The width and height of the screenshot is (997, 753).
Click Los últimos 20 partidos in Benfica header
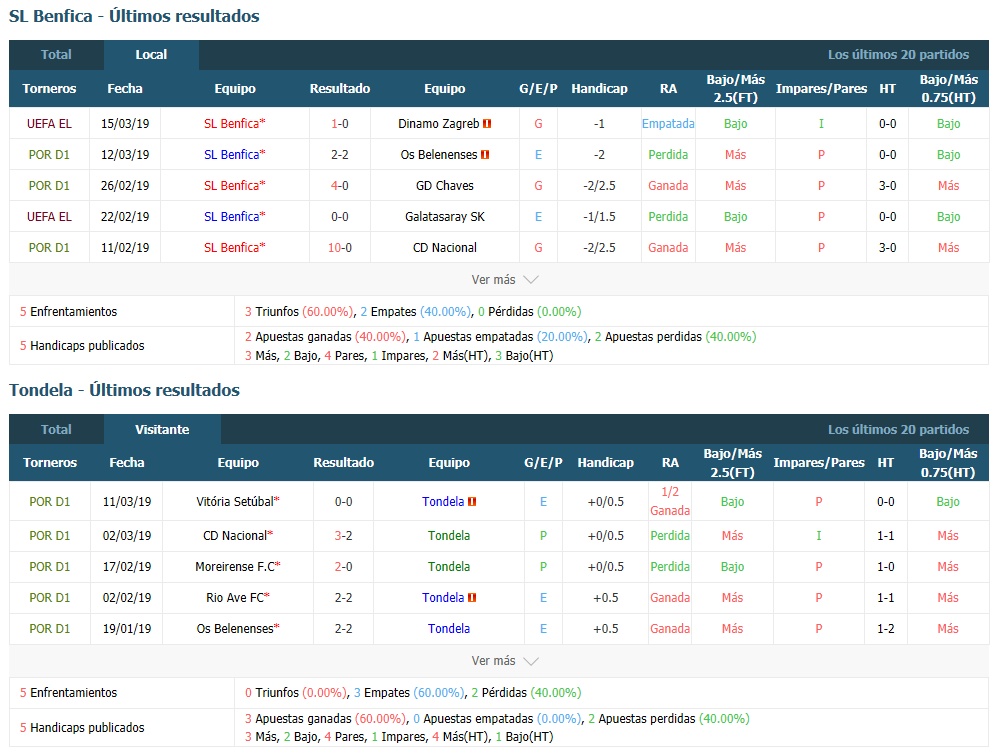898,55
